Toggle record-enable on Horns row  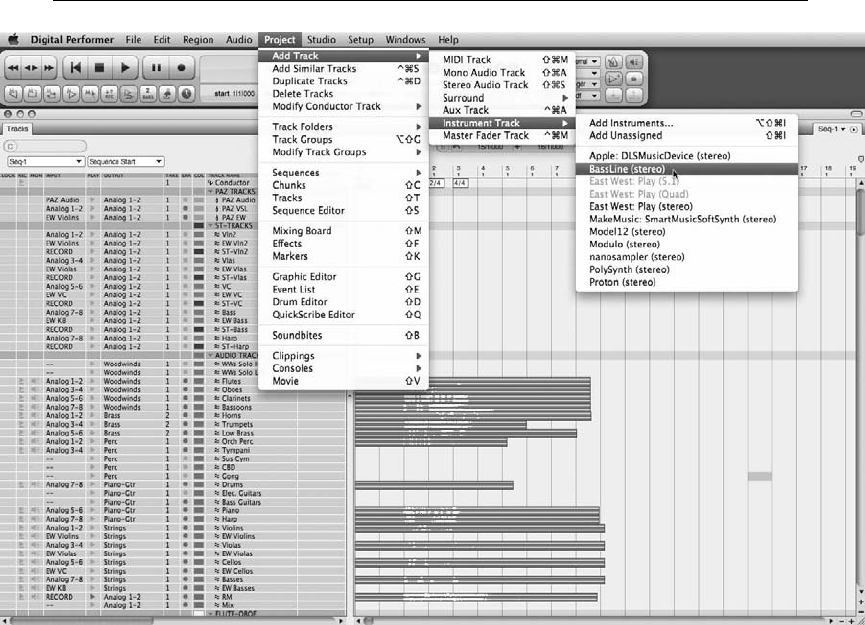(22, 415)
